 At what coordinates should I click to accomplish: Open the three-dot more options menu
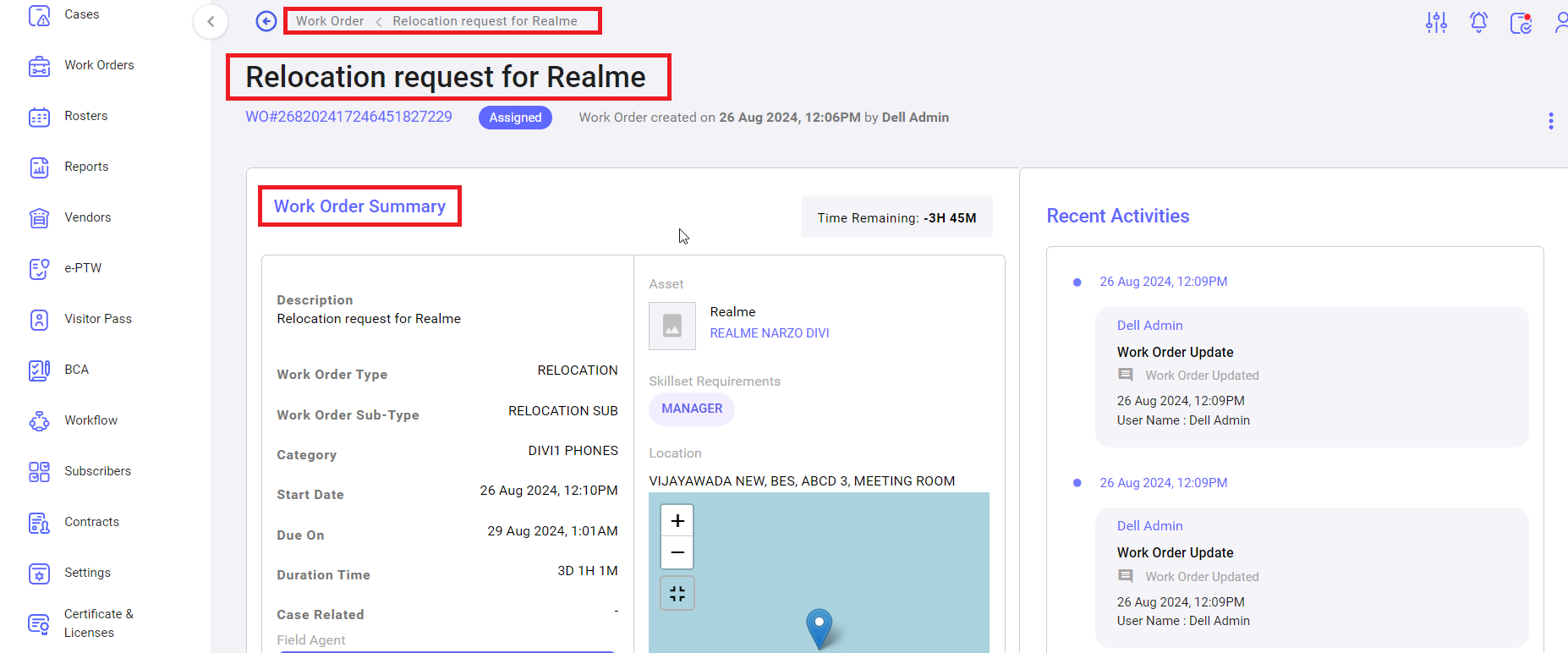[1550, 121]
